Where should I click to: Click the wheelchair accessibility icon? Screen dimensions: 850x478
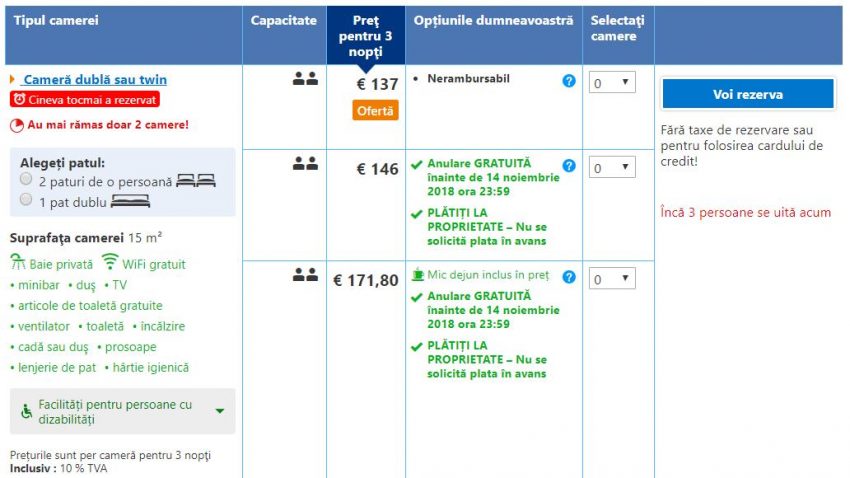[x=26, y=411]
